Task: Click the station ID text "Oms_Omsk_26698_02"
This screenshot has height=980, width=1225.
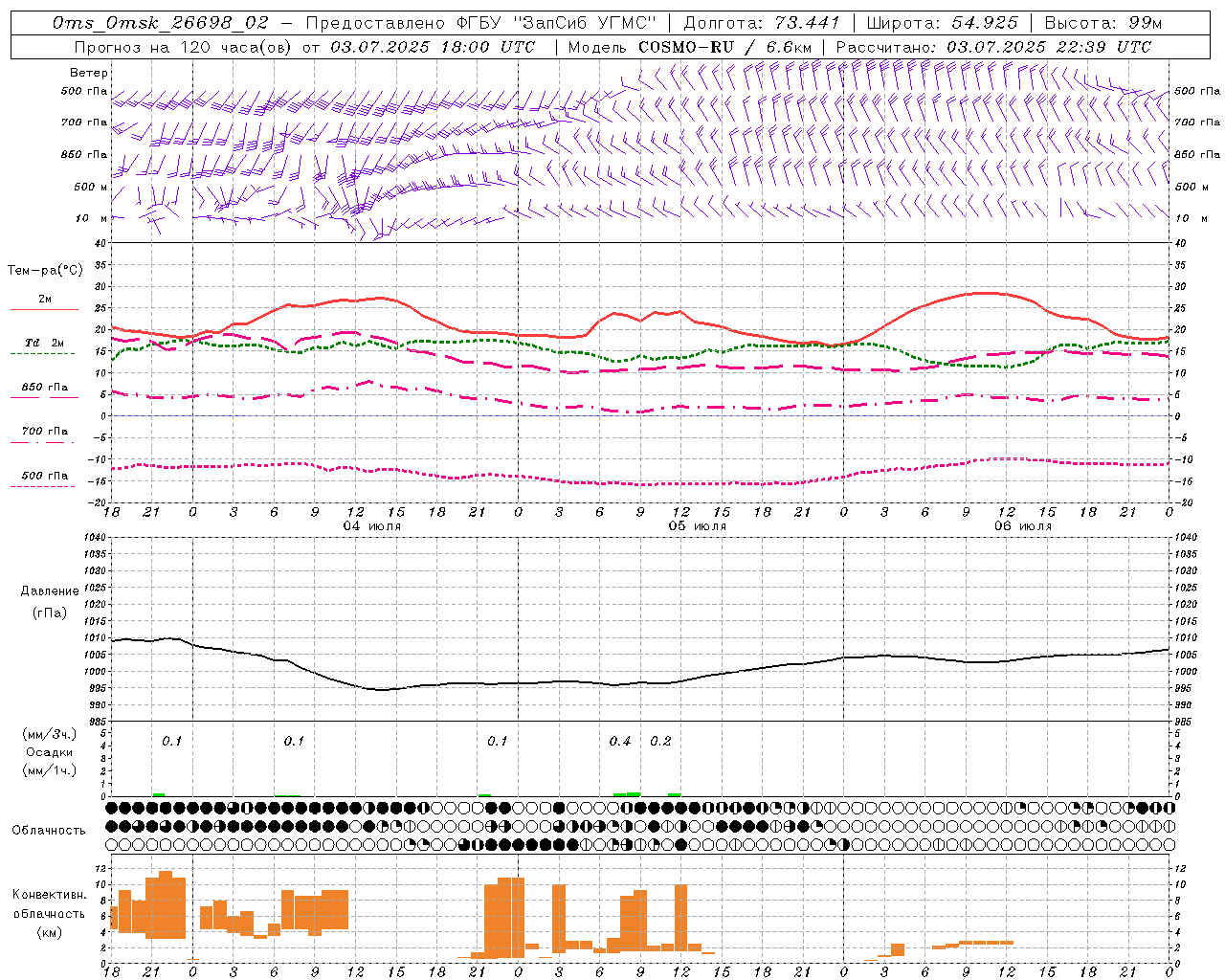Action: click(160, 22)
